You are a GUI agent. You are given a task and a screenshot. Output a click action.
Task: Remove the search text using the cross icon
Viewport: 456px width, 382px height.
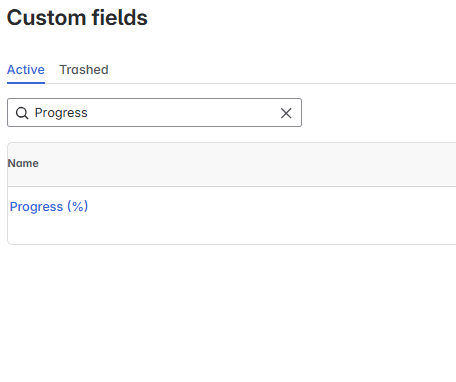(x=286, y=113)
